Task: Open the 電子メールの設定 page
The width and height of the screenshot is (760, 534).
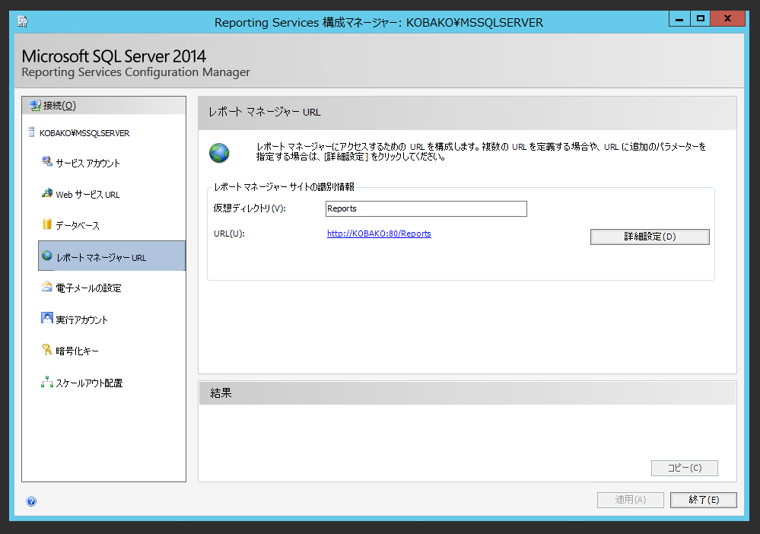Action: [x=89, y=288]
